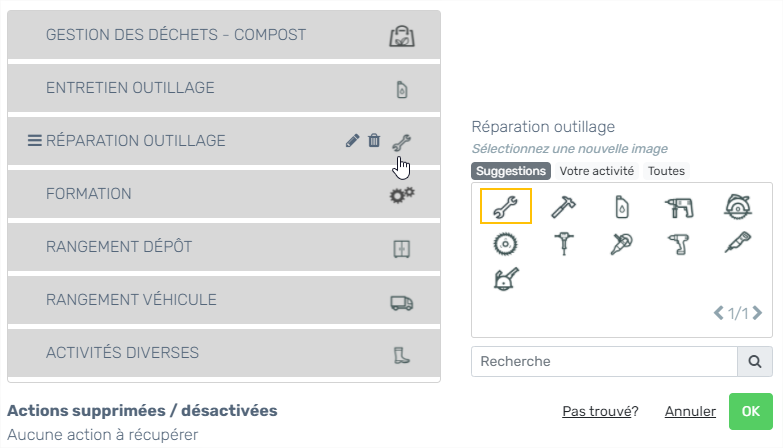This screenshot has height=448, width=783.
Task: Pick the oil bottle icon in suggestions grid
Action: tap(622, 206)
